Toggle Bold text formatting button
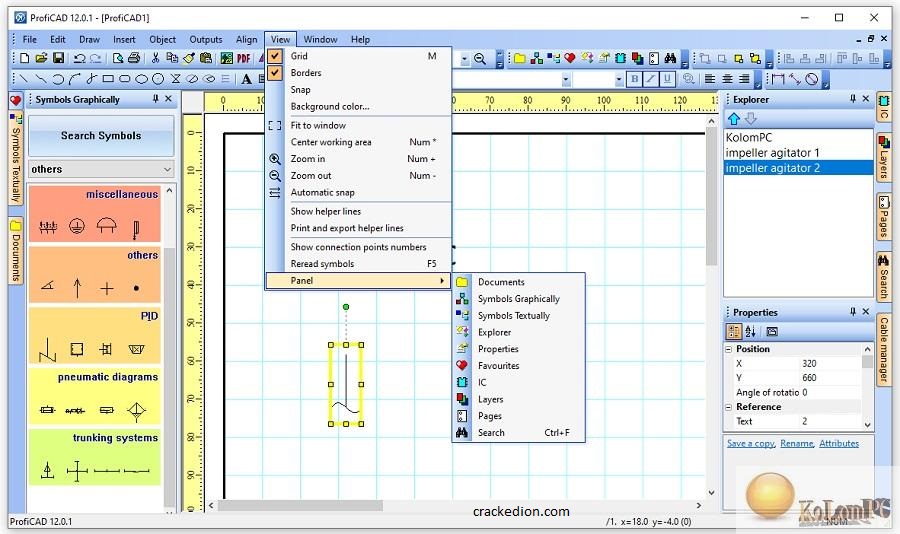 click(635, 79)
